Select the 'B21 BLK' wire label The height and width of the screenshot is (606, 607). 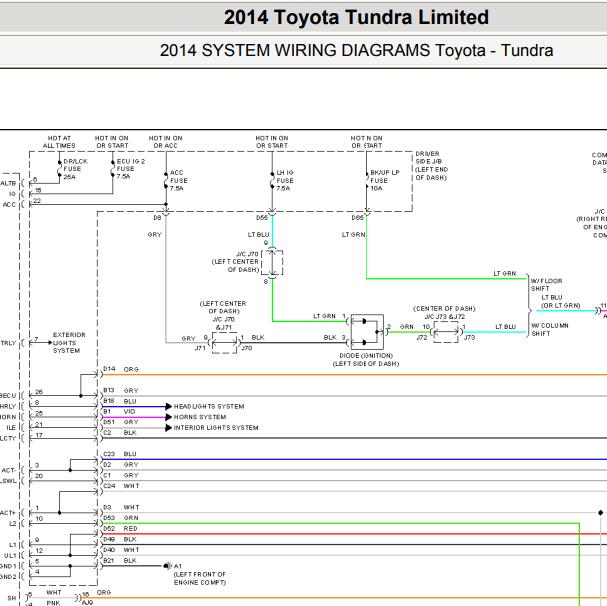click(x=120, y=560)
